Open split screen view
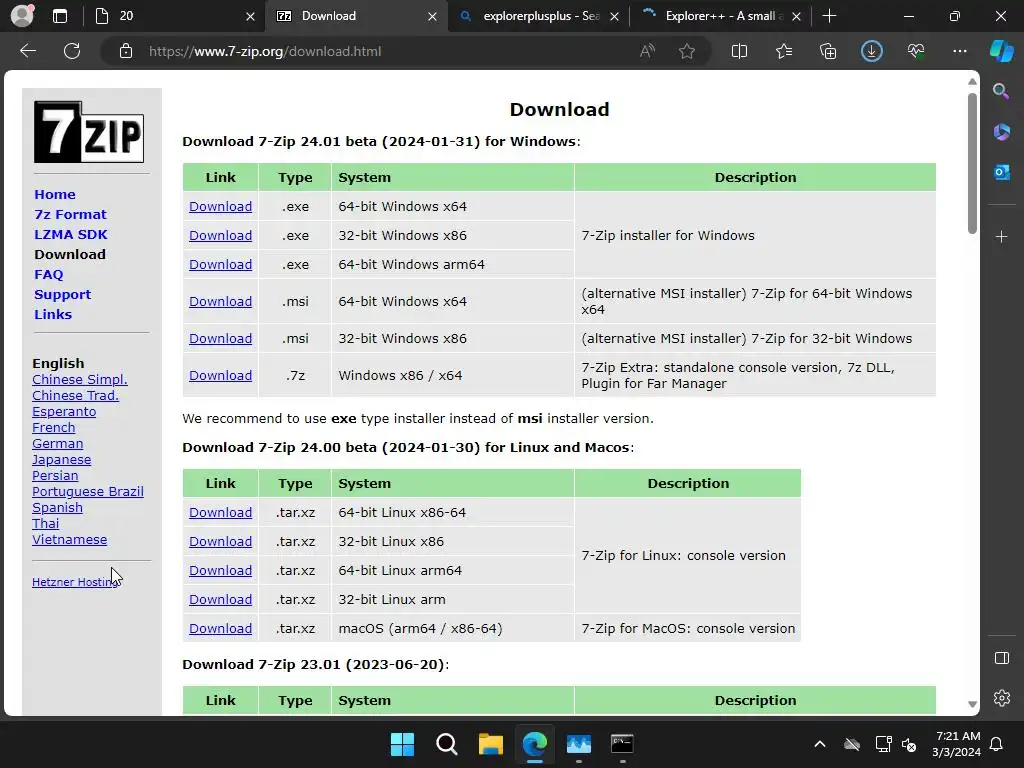The height and width of the screenshot is (768, 1024). coord(739,51)
